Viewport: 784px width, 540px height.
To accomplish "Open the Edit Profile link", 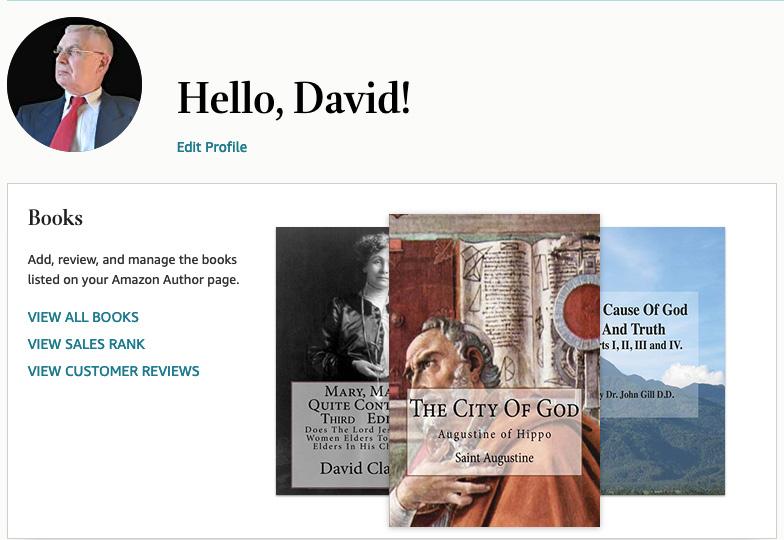I will click(212, 147).
